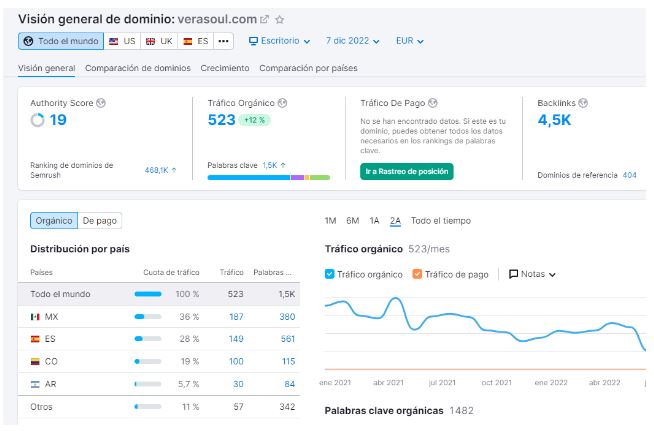Open Crecimiento tab
654x431 pixels.
[x=225, y=68]
